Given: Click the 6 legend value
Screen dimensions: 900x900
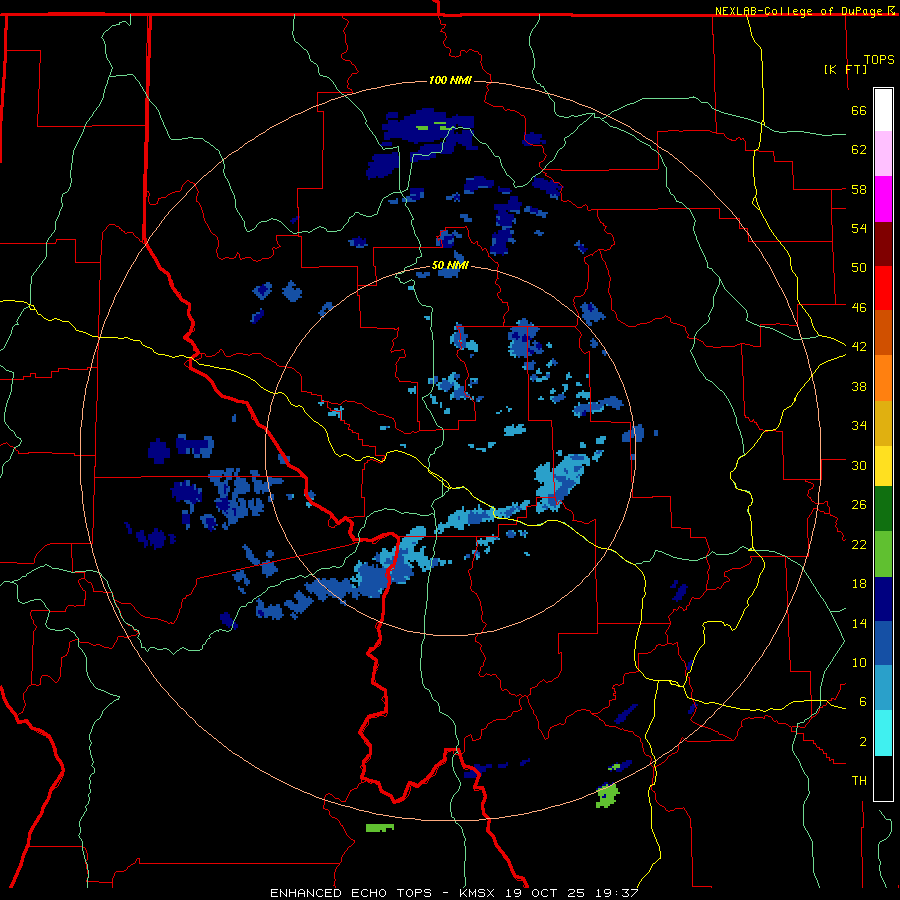Looking at the screenshot, I should tap(863, 701).
